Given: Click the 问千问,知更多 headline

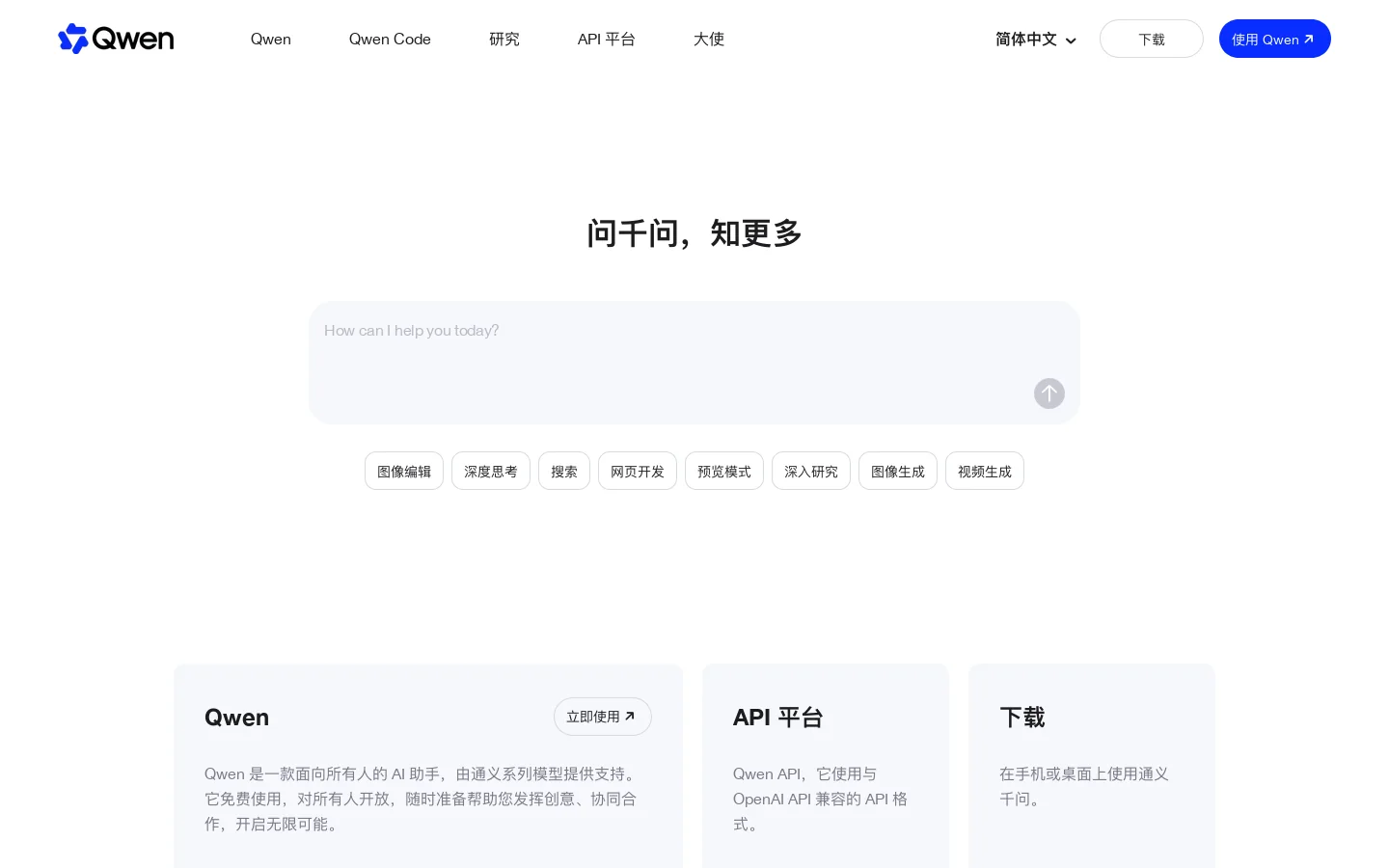Looking at the screenshot, I should [694, 233].
